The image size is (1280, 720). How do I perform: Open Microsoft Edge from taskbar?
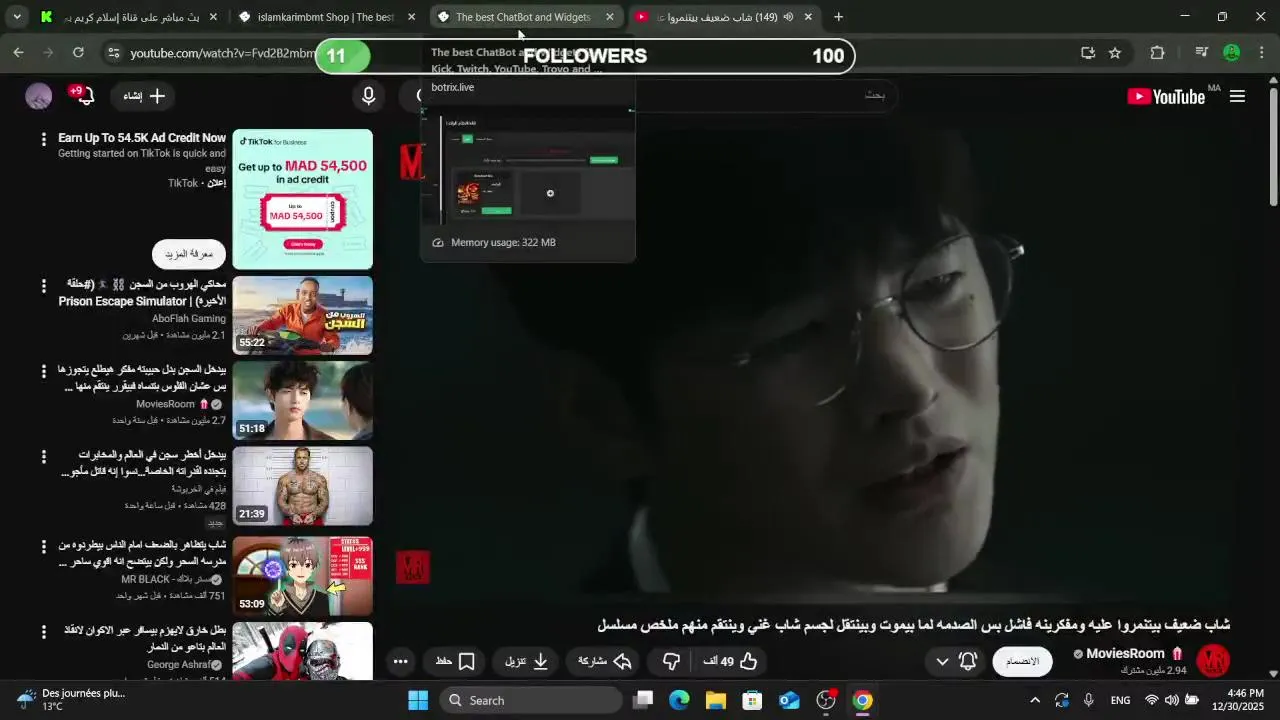tap(679, 700)
